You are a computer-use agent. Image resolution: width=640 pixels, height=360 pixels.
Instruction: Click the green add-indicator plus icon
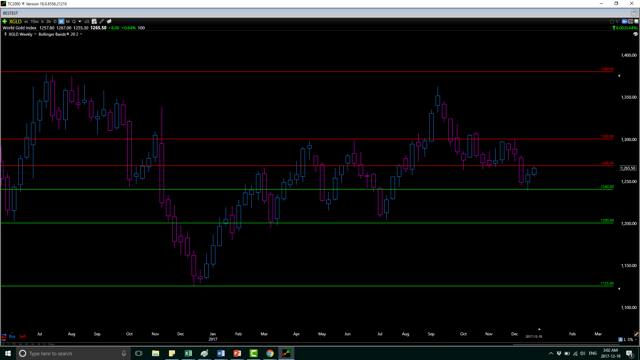click(x=4, y=21)
